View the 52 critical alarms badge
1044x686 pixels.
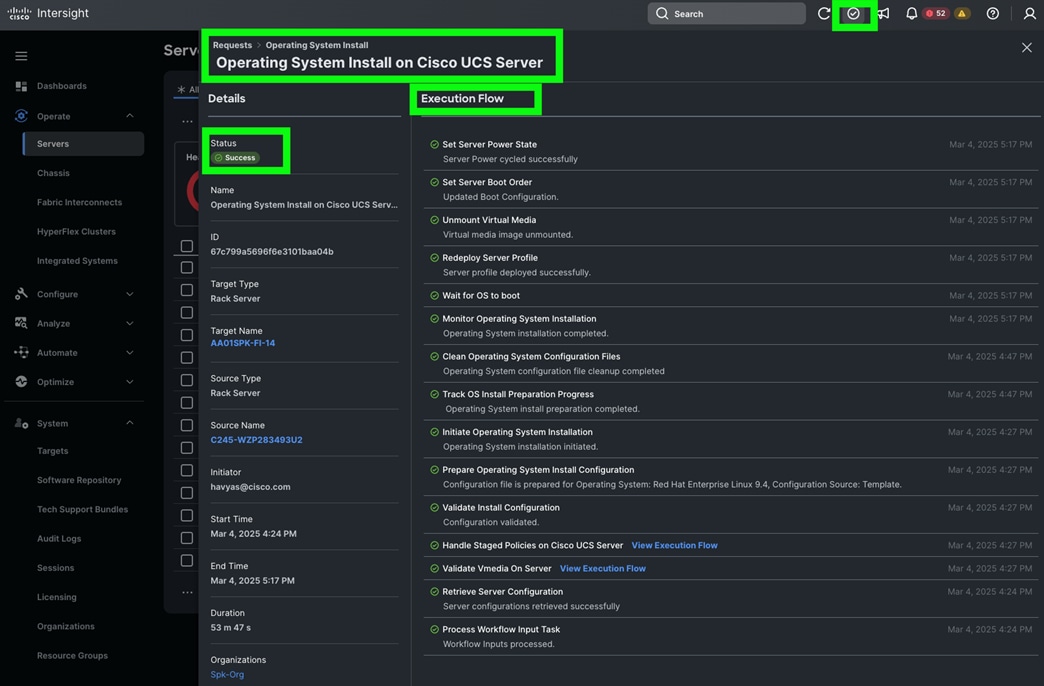click(936, 13)
